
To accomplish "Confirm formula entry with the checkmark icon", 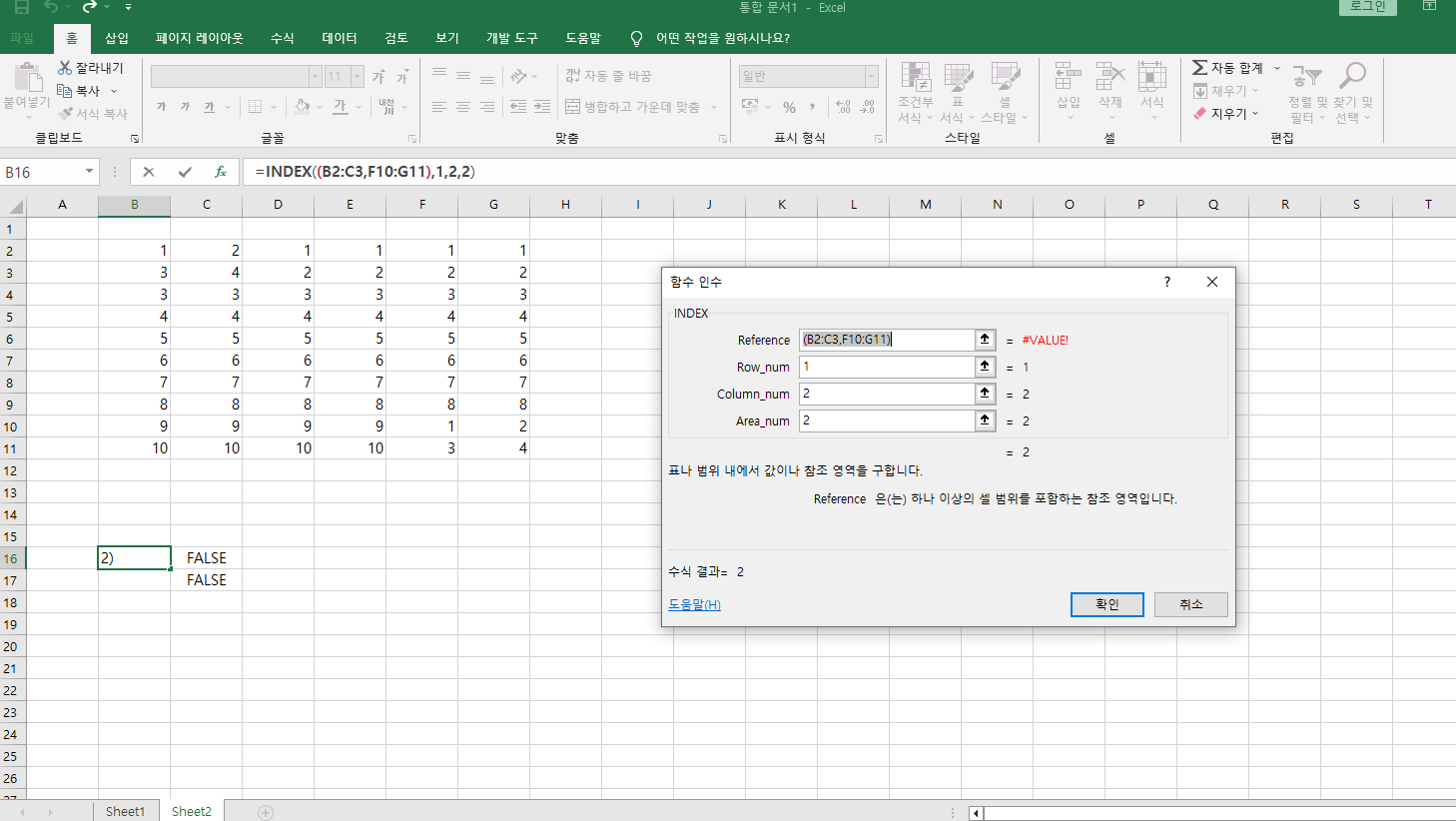I will click(x=185, y=172).
